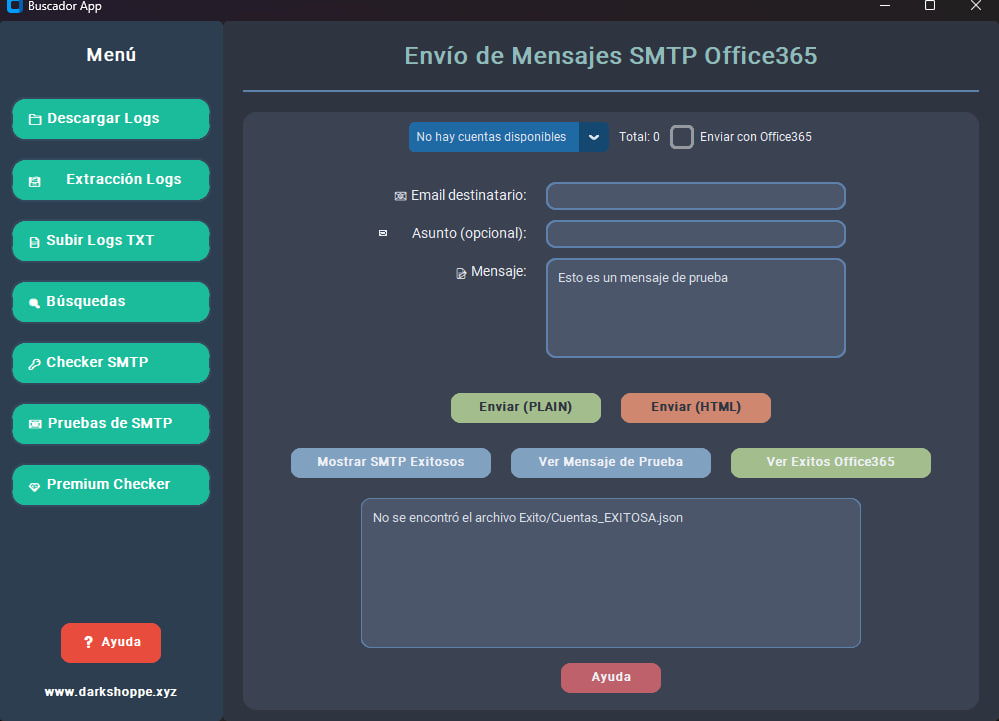Click the question mark icon on Ayuda
The height and width of the screenshot is (721, 999).
[88, 643]
